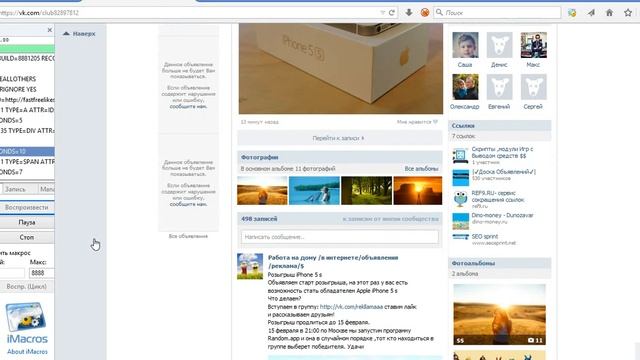Select highlighted macro line ONDS=10
Screen dimensions: 640x360
point(27,151)
